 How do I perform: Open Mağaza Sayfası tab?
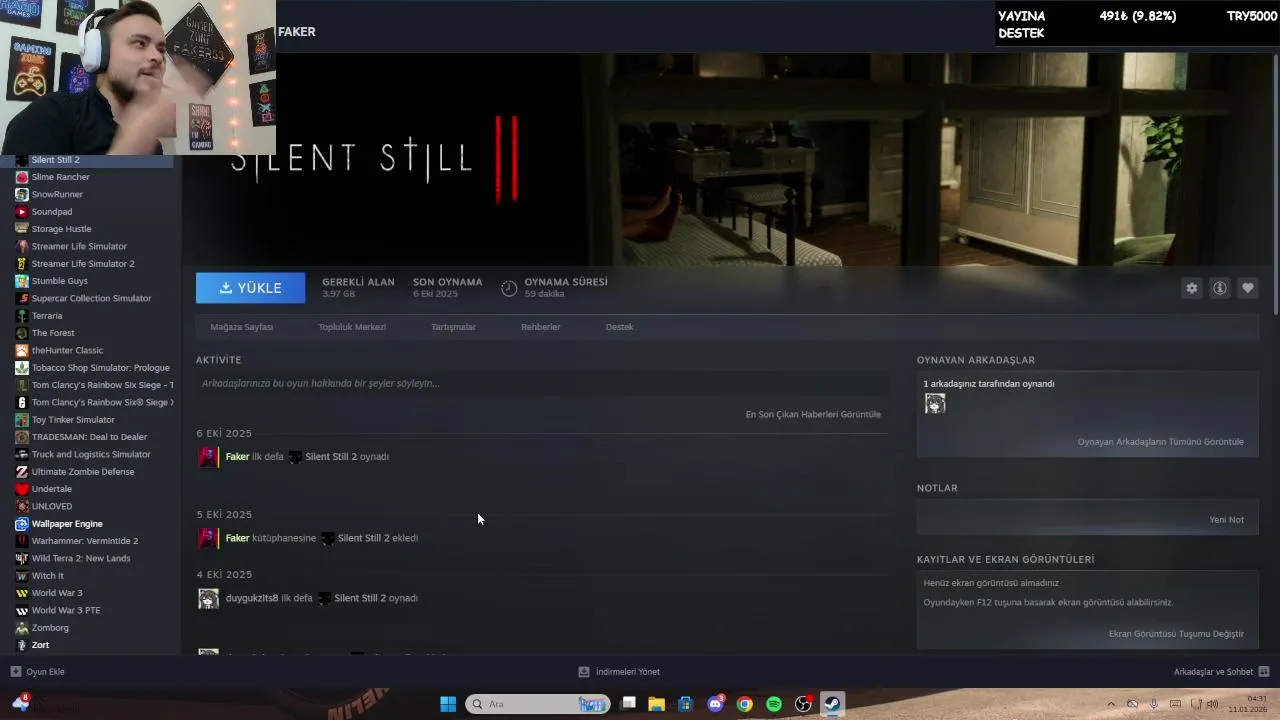[242, 327]
